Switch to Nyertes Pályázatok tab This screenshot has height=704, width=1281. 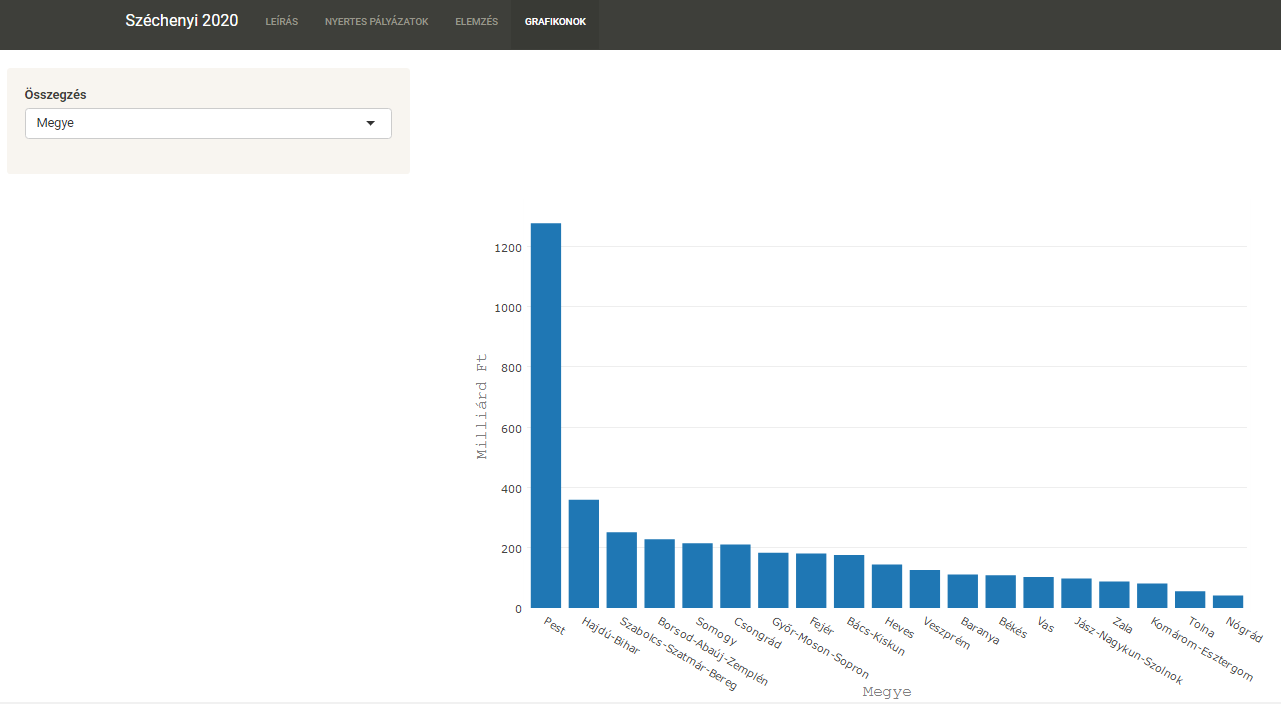click(x=376, y=22)
